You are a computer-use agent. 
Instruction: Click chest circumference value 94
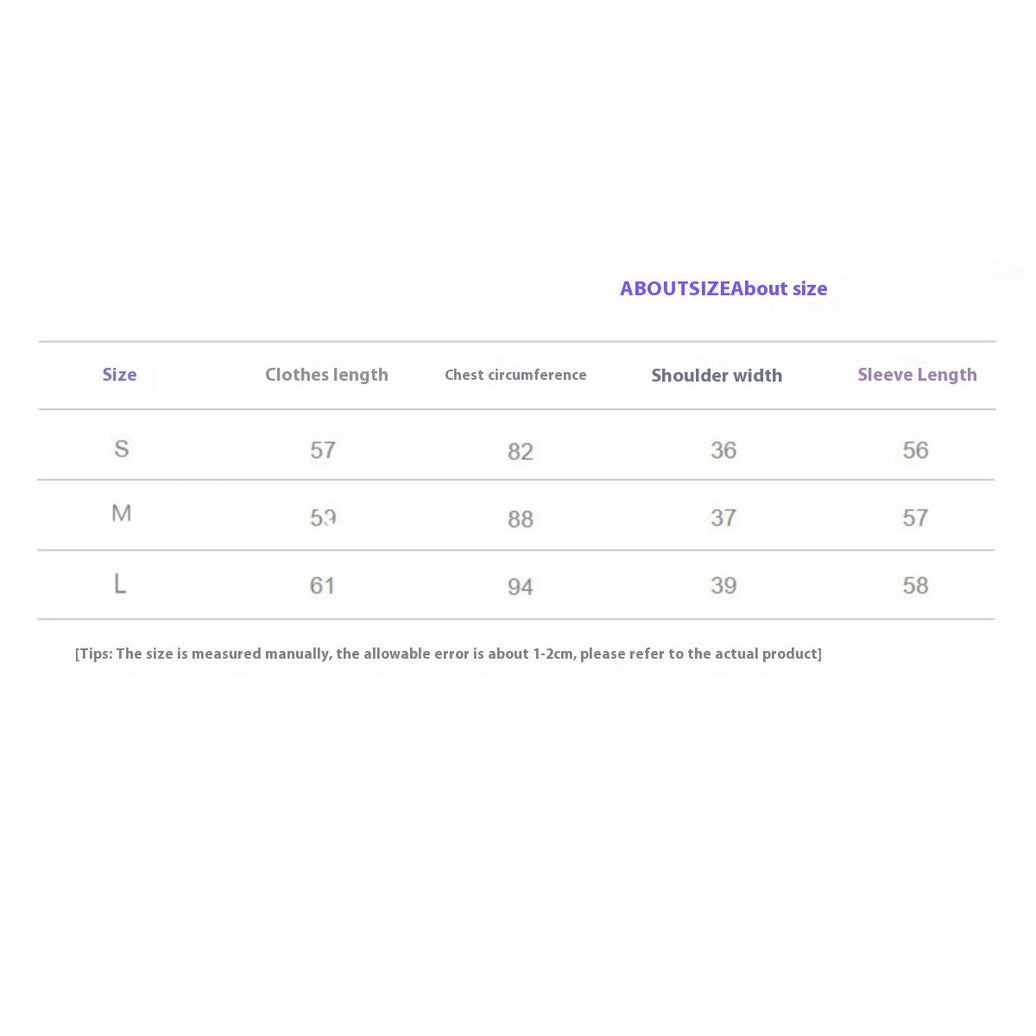521,587
